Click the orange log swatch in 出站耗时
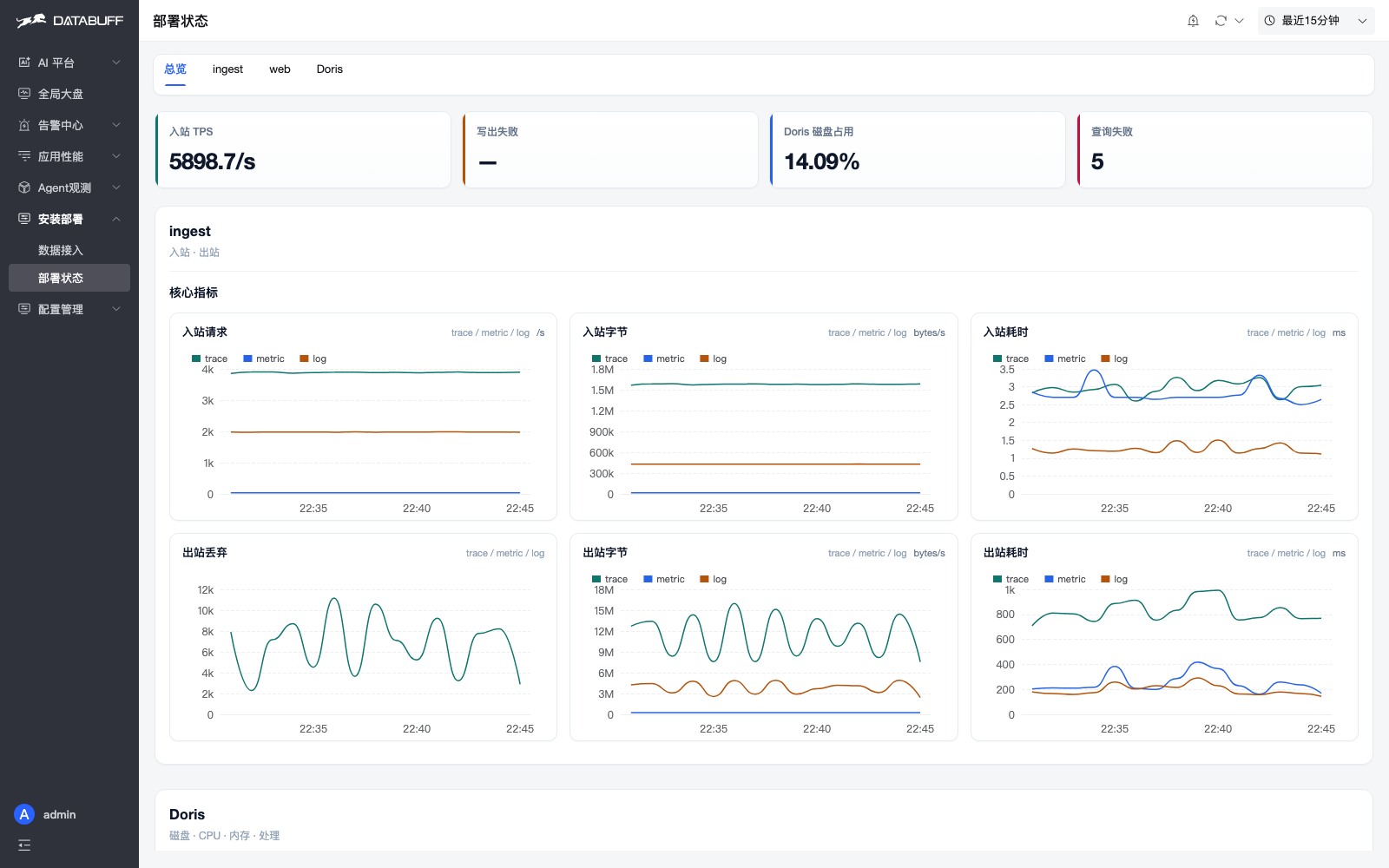This screenshot has height=868, width=1389. pyautogui.click(x=1105, y=579)
